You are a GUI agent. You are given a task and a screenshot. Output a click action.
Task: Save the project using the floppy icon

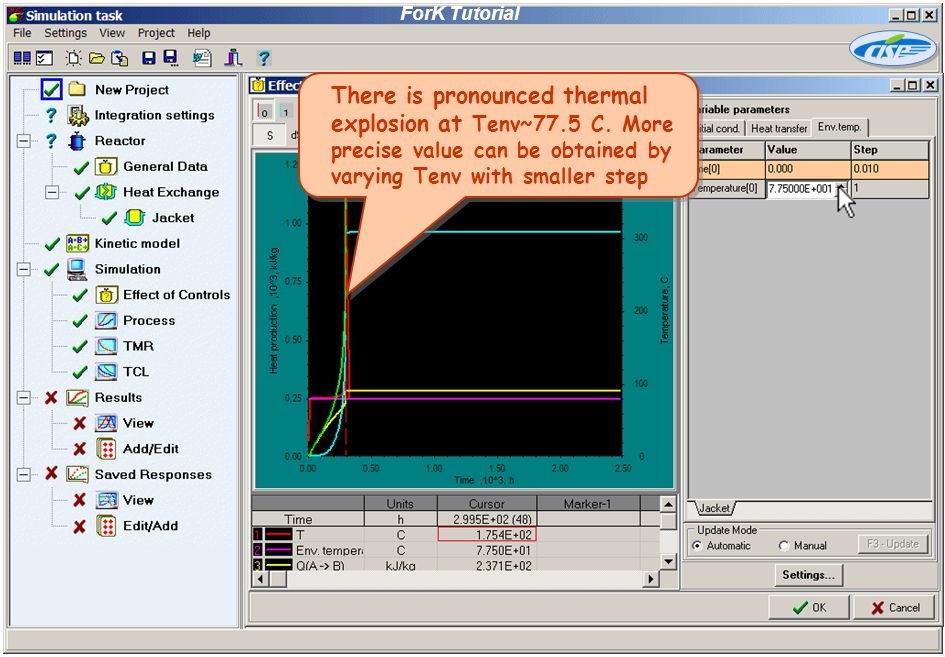[x=148, y=58]
